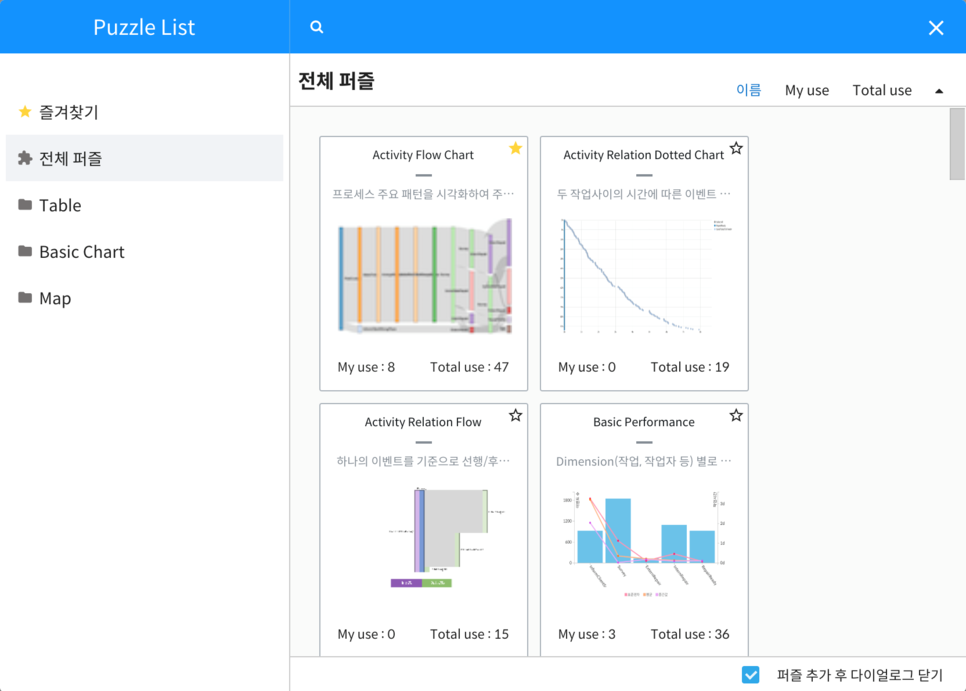The image size is (966, 691).
Task: Sort puzzles by 이름
Action: coord(748,90)
